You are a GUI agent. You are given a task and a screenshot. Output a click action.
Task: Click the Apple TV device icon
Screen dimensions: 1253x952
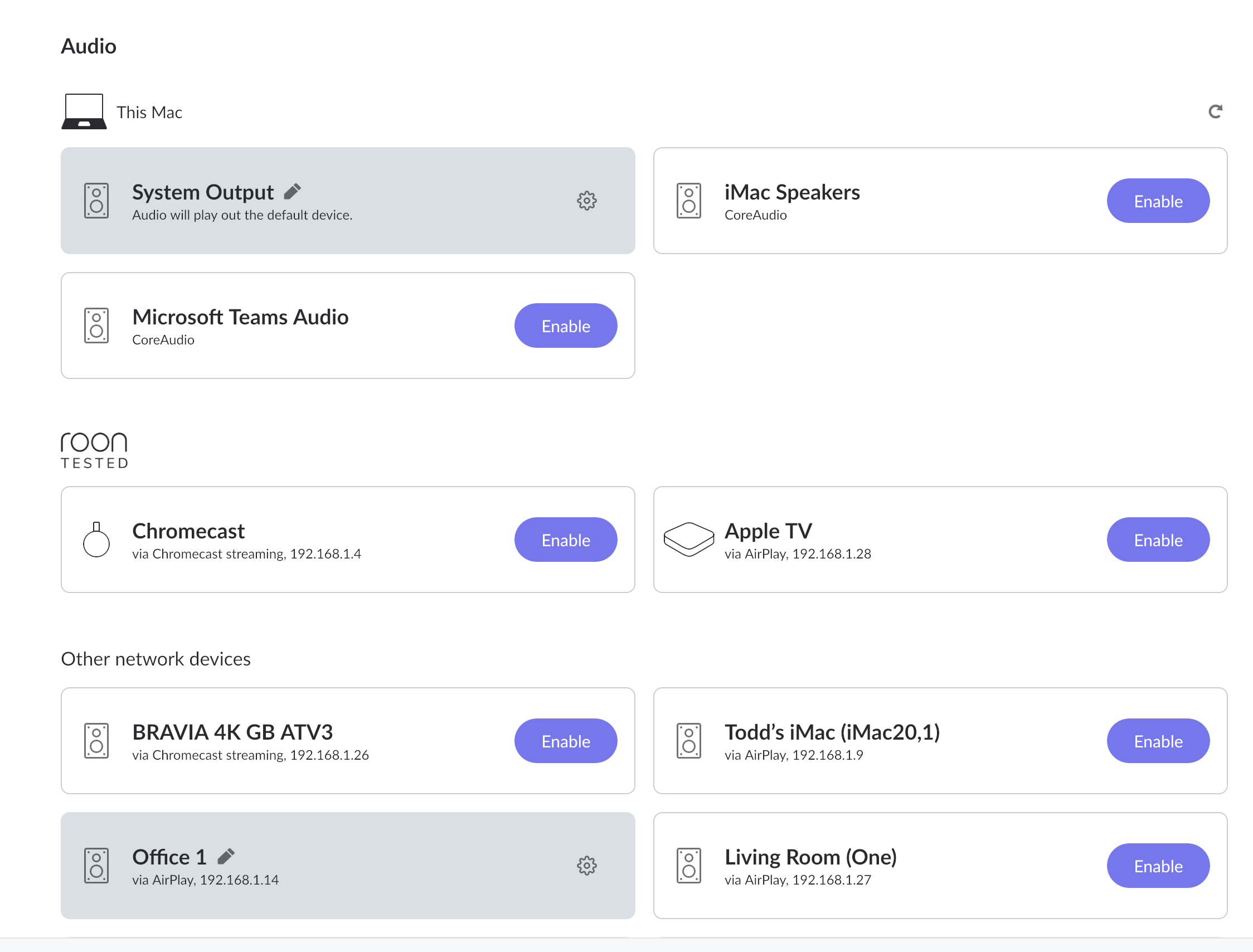[688, 540]
